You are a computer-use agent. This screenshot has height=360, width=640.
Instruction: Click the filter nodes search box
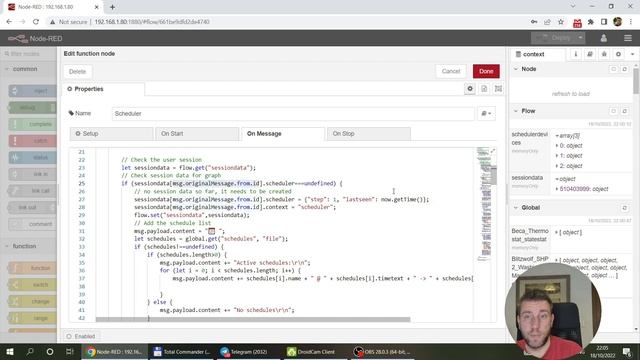coord(29,53)
